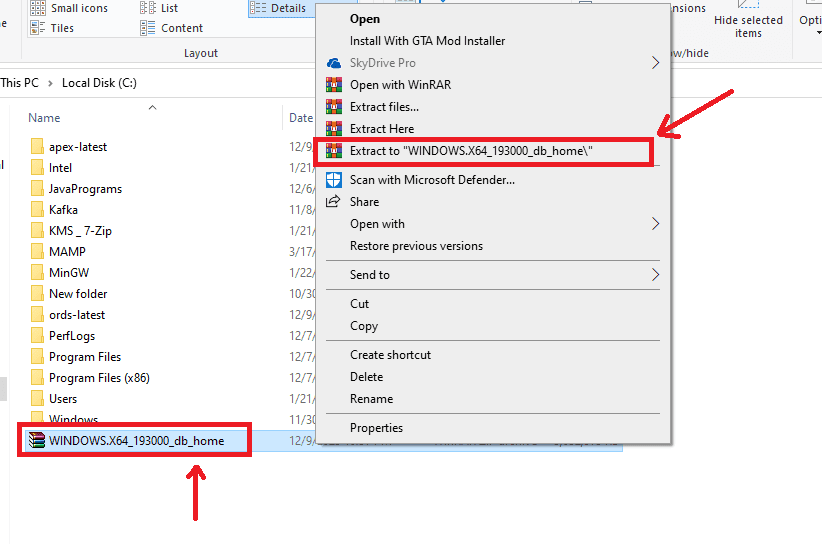Click the apex-latest folder icon
This screenshot has width=822, height=544.
[x=37, y=147]
